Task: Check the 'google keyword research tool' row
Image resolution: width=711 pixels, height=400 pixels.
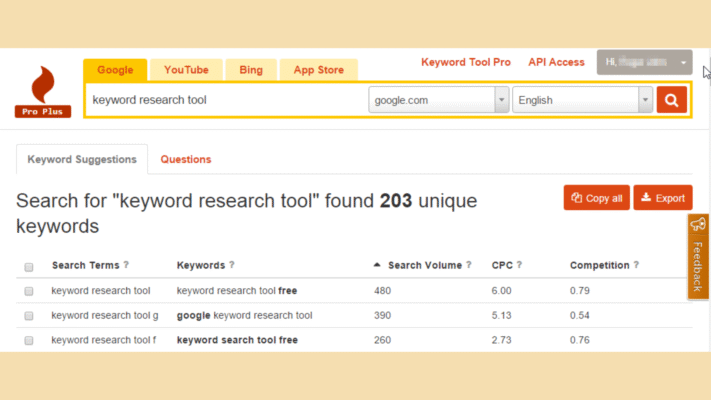Action: pyautogui.click(x=29, y=316)
